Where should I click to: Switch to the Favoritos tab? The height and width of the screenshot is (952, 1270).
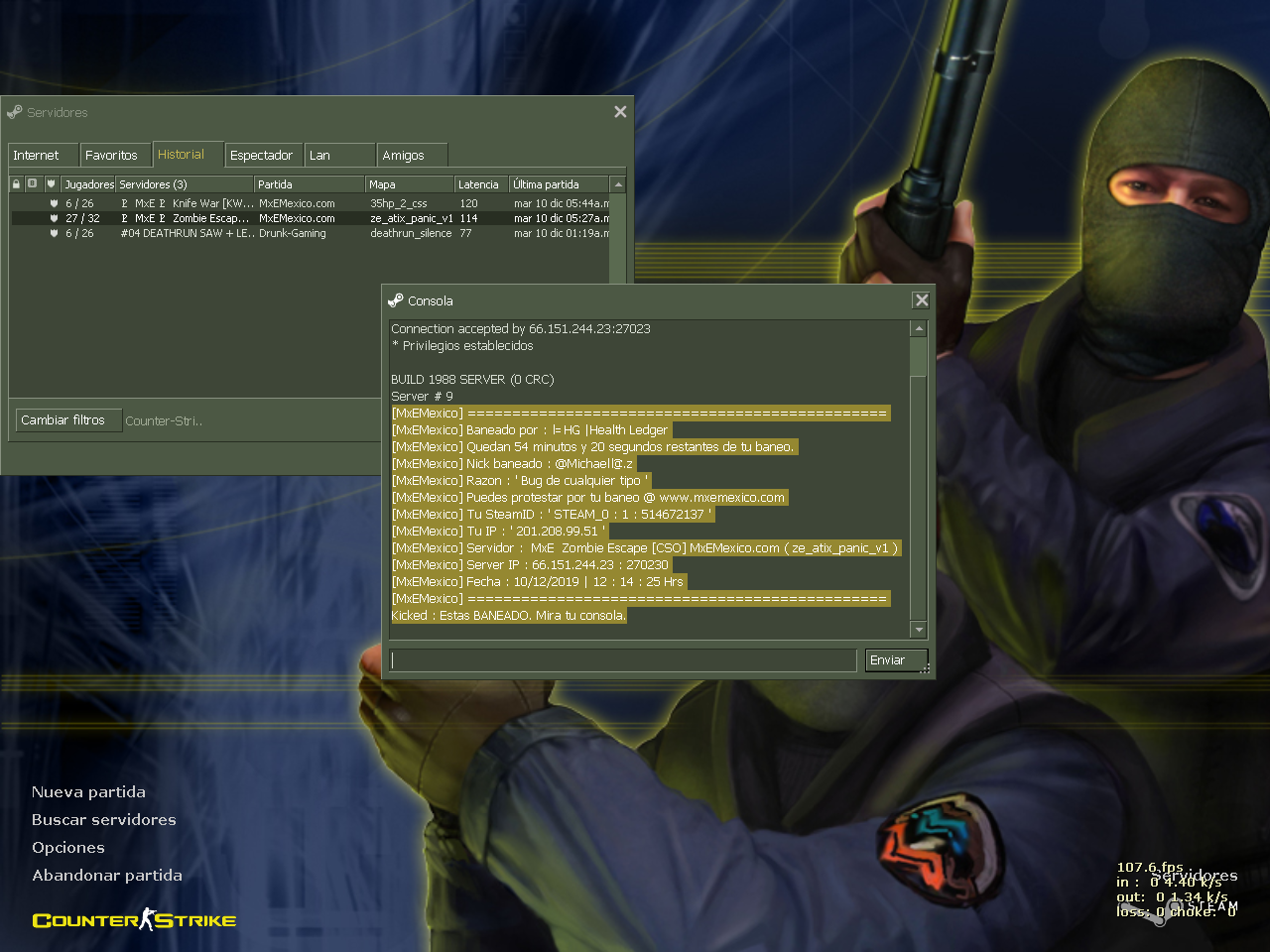point(115,155)
